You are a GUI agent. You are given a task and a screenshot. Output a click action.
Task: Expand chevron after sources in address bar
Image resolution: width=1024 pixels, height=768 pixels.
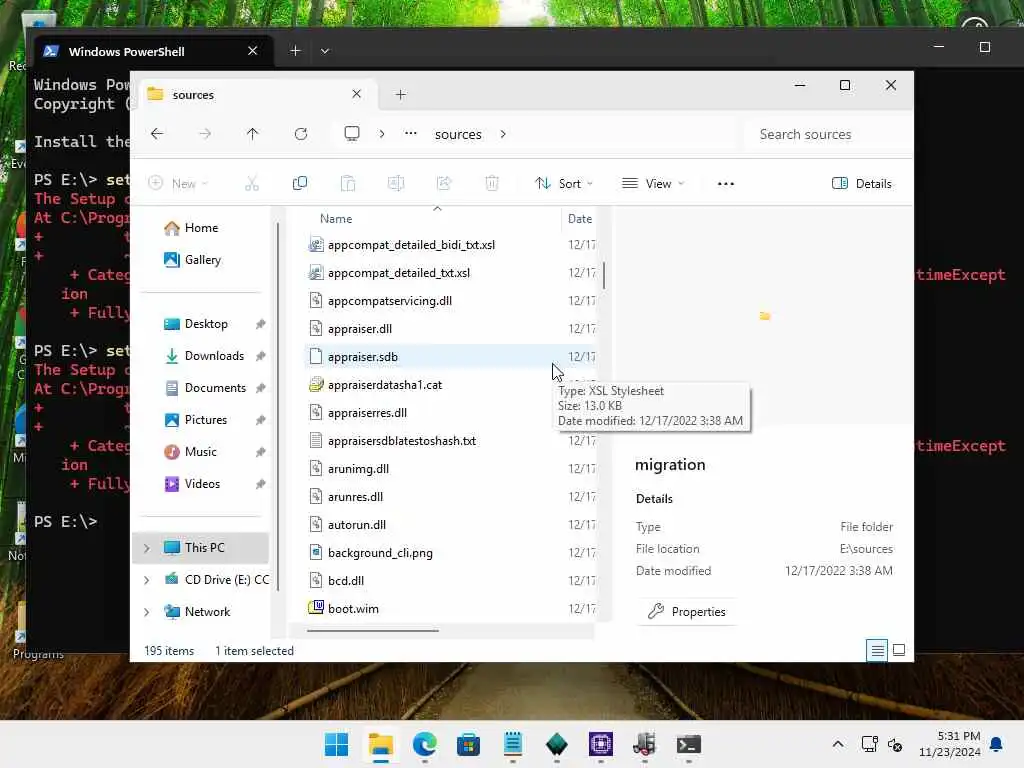click(x=503, y=134)
